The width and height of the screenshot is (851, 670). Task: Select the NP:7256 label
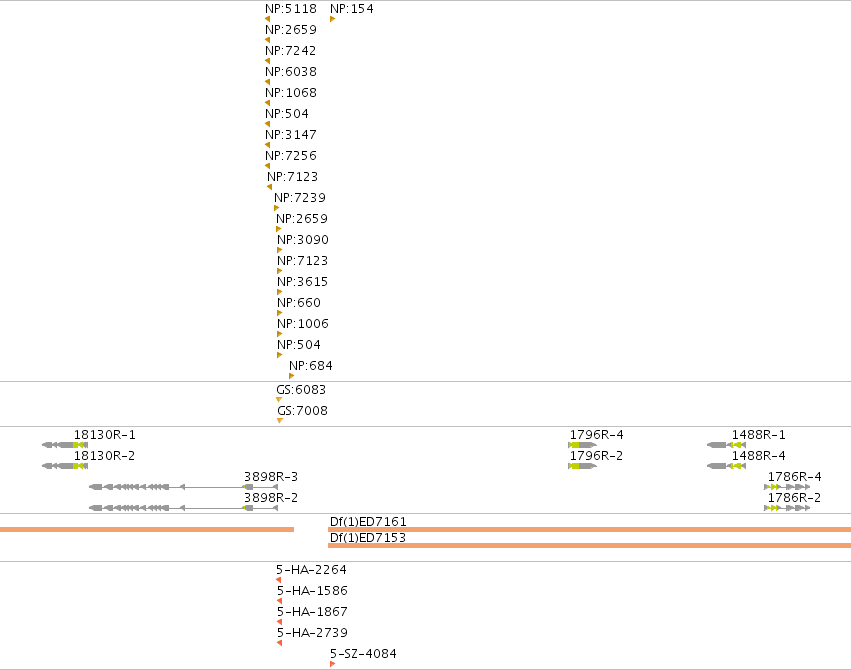tap(291, 156)
